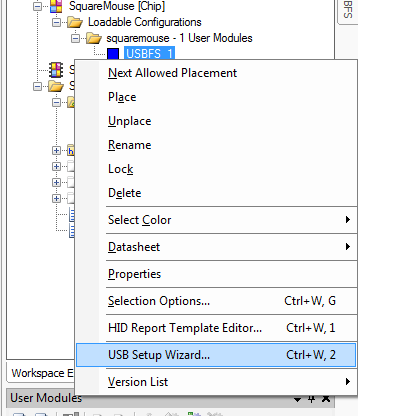Screen dimensions: 395x416
Task: Close the User Modules panel
Action: [x=326, y=398]
